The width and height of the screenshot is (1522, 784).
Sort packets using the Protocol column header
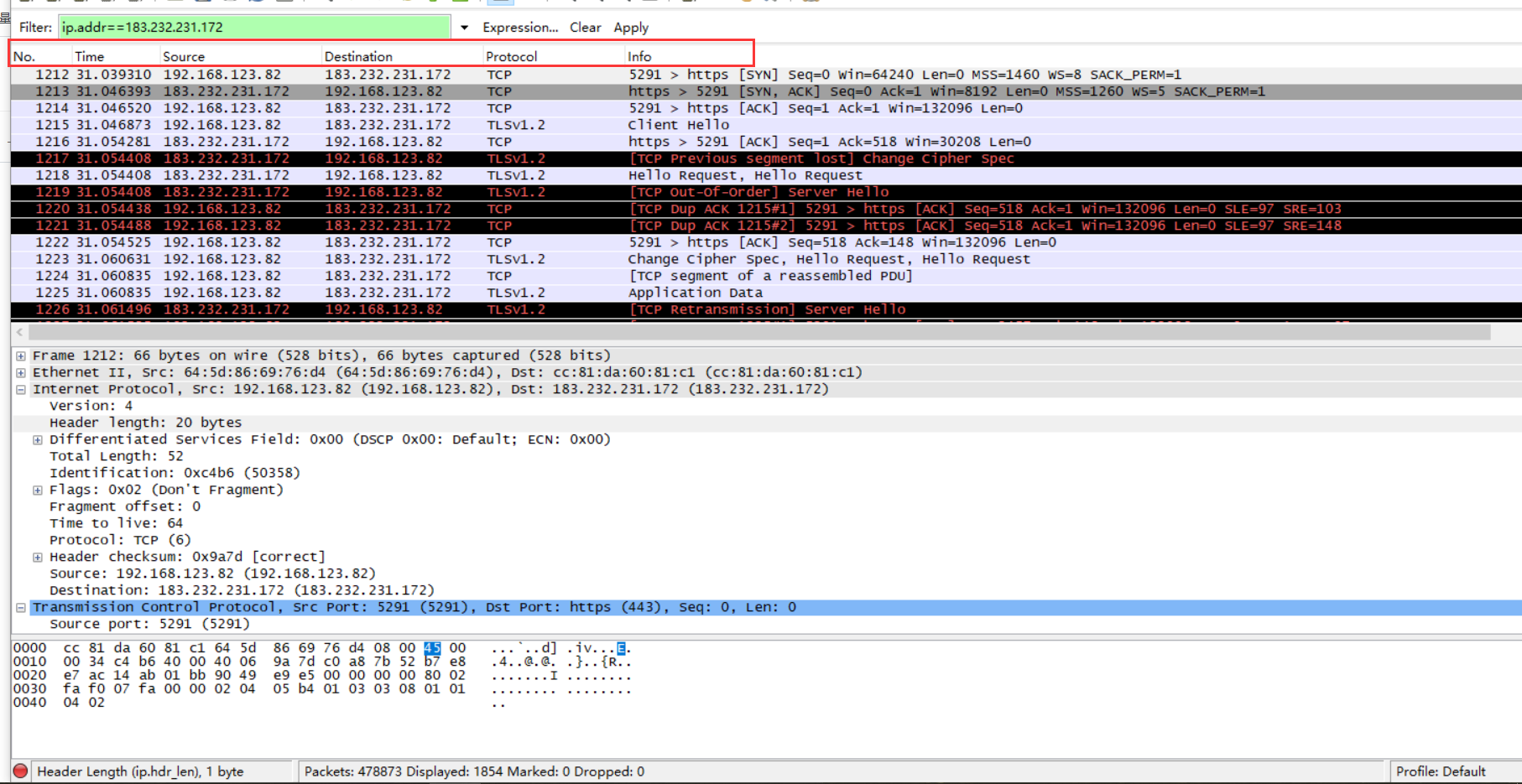click(x=512, y=56)
